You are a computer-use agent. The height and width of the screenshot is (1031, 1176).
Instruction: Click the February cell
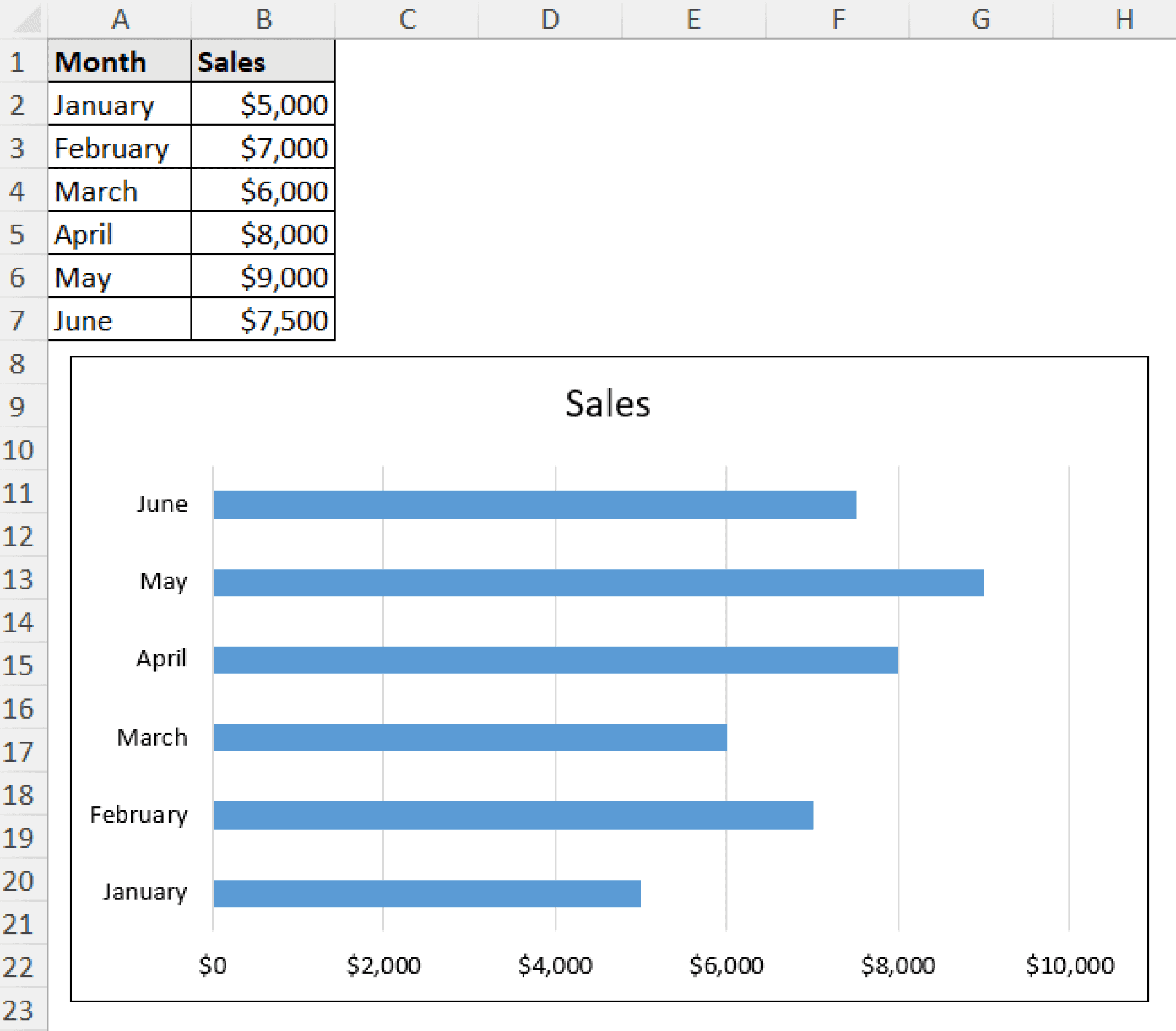119,148
